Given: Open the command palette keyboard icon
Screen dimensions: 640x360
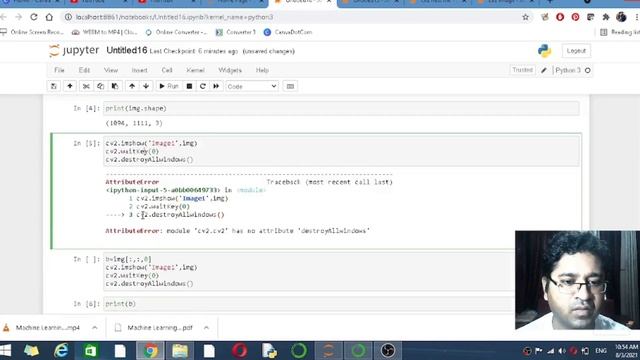Looking at the screenshot, I should 290,86.
